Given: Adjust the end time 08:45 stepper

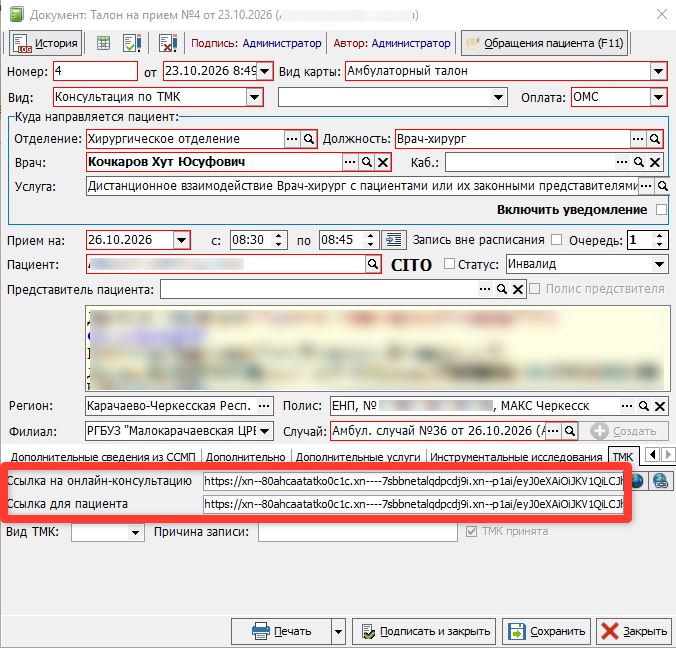Looking at the screenshot, I should pos(370,240).
